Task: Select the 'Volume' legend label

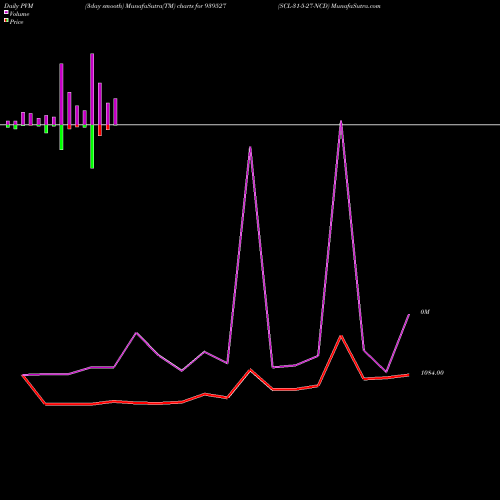Action: (19, 14)
